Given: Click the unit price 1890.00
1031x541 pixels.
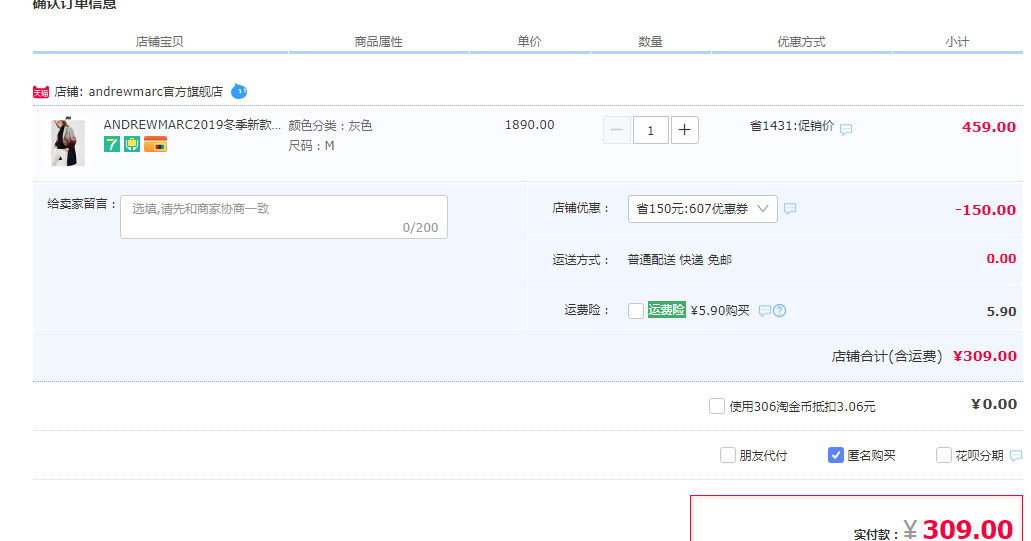Looking at the screenshot, I should (530, 125).
